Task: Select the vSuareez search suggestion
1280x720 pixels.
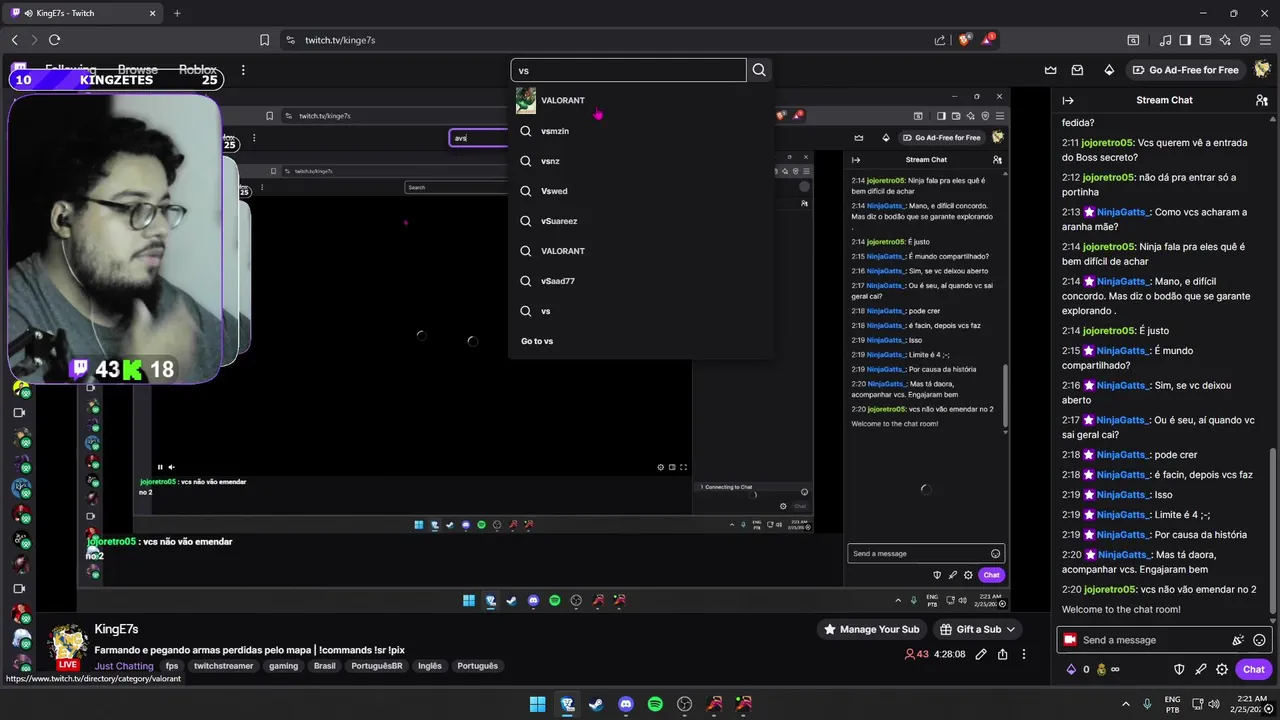Action: pos(641,221)
